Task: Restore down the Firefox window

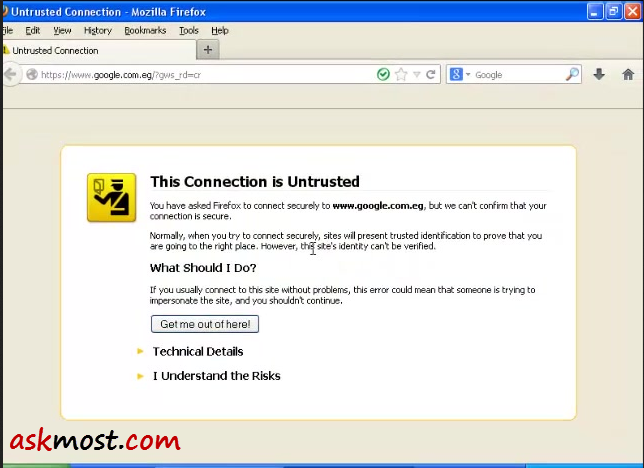Action: (x=613, y=12)
